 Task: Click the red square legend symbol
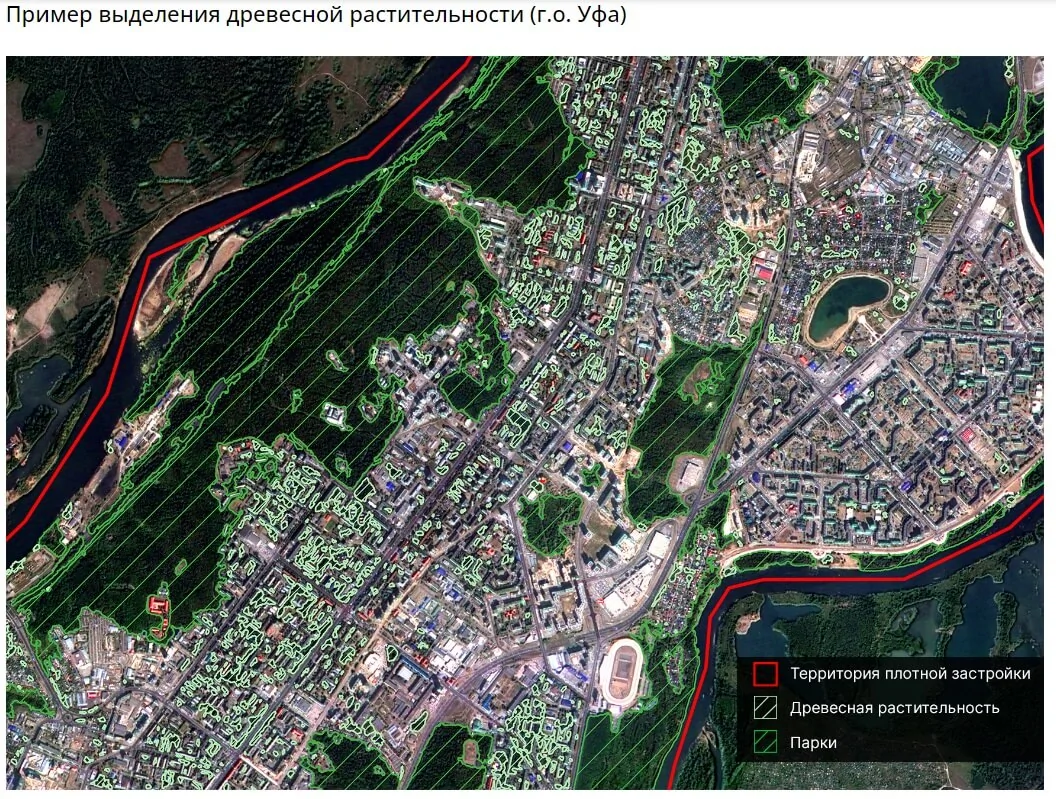click(765, 674)
